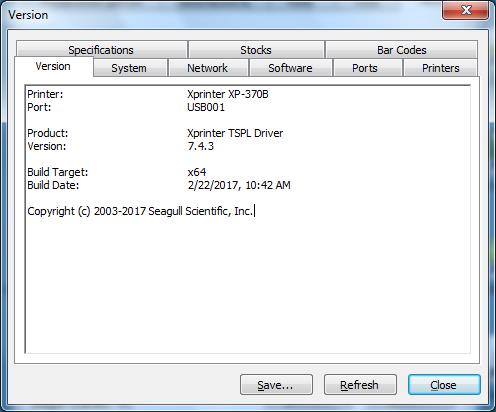Click the Seagull Scientific copyright line
This screenshot has height=412, width=496.
click(140, 211)
